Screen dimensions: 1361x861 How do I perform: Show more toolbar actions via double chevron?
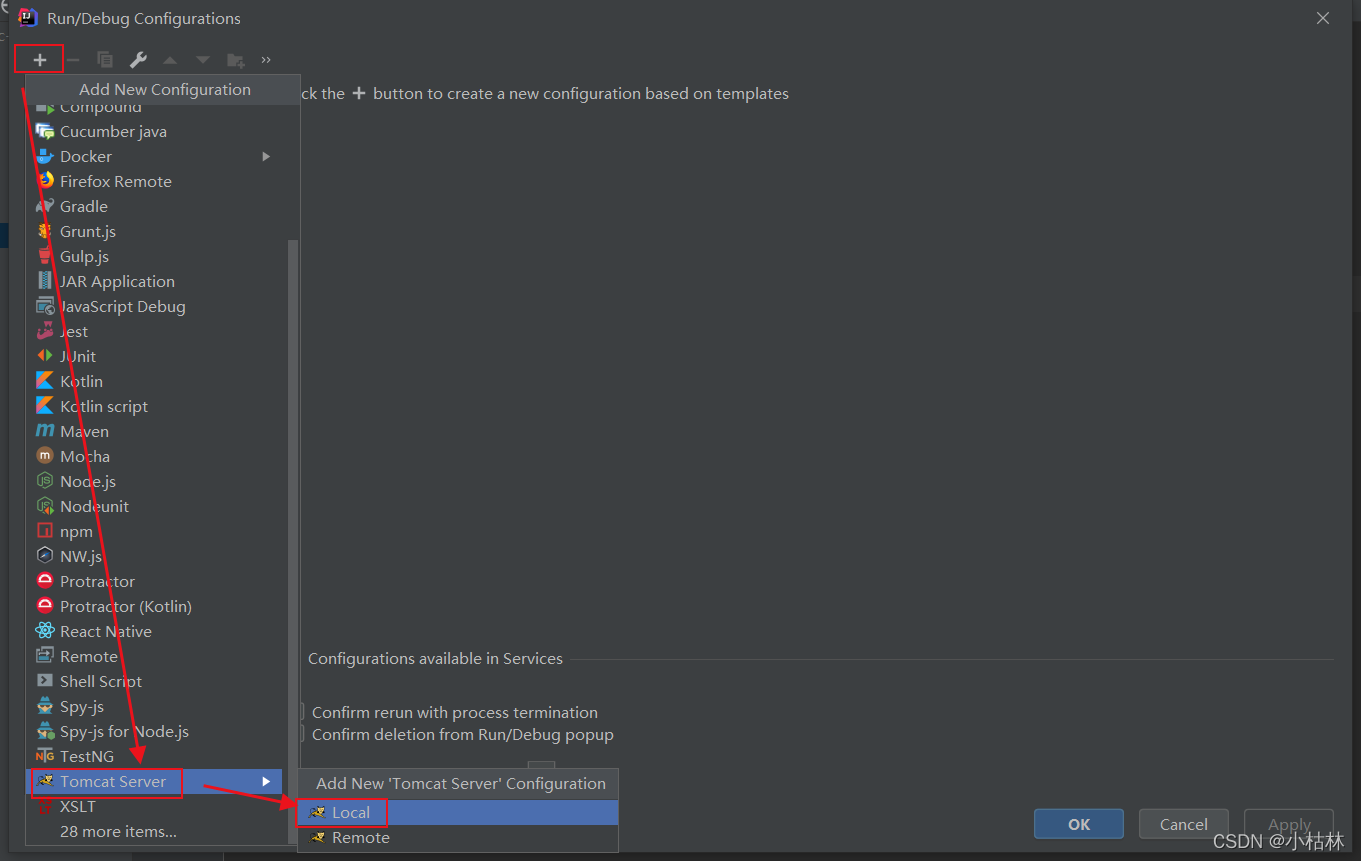[266, 60]
